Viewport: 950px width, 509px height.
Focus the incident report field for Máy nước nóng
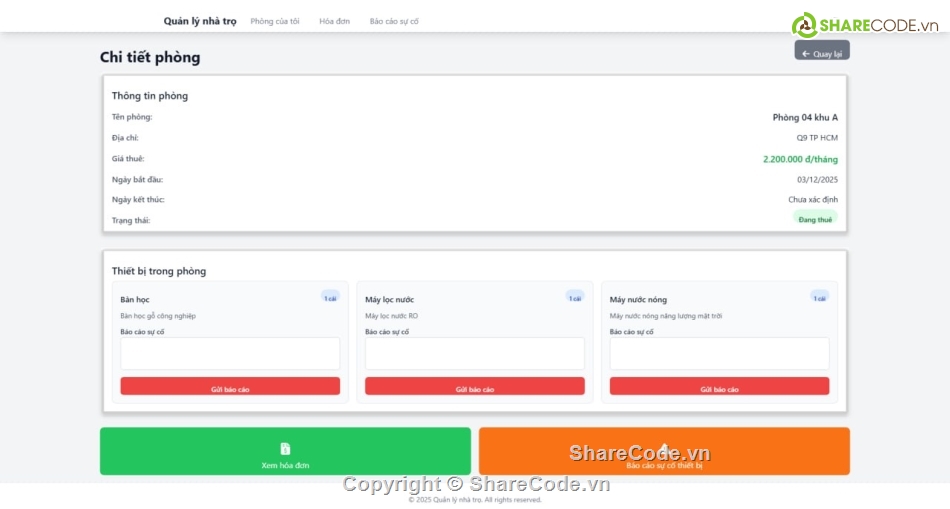click(719, 353)
